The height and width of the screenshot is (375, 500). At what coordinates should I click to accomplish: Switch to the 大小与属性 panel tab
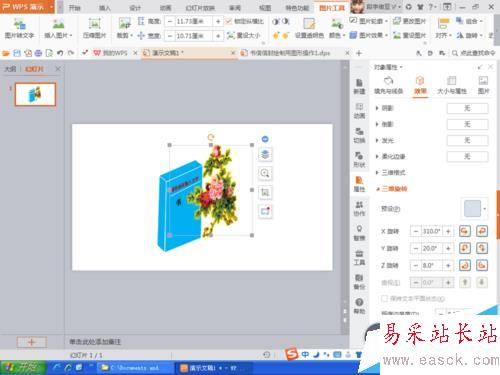[452, 85]
